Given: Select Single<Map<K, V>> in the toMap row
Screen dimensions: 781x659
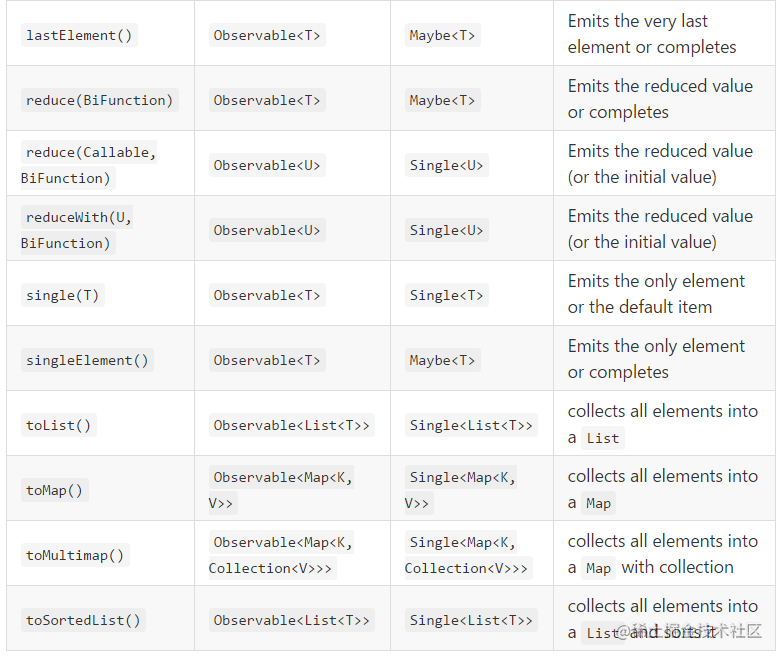Looking at the screenshot, I should (461, 490).
